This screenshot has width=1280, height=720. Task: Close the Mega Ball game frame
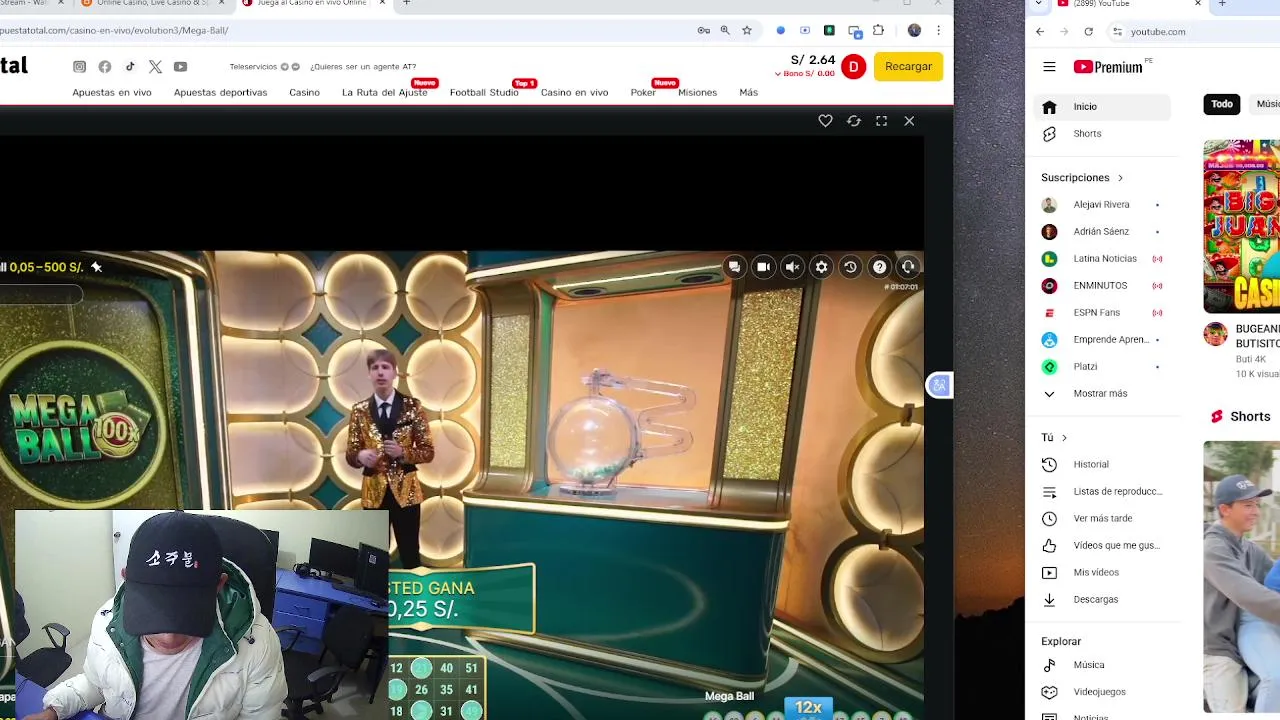[x=909, y=121]
